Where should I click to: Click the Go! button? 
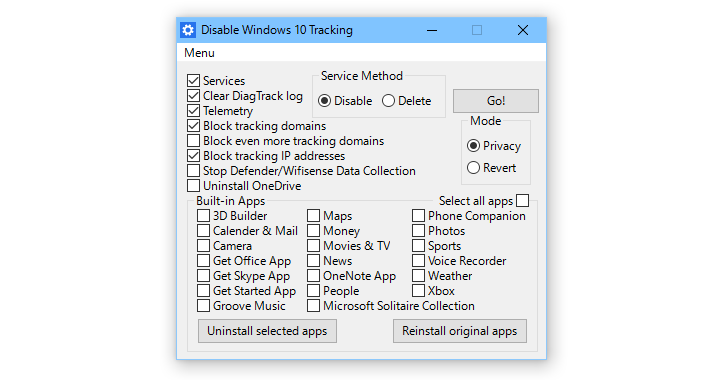pos(496,101)
